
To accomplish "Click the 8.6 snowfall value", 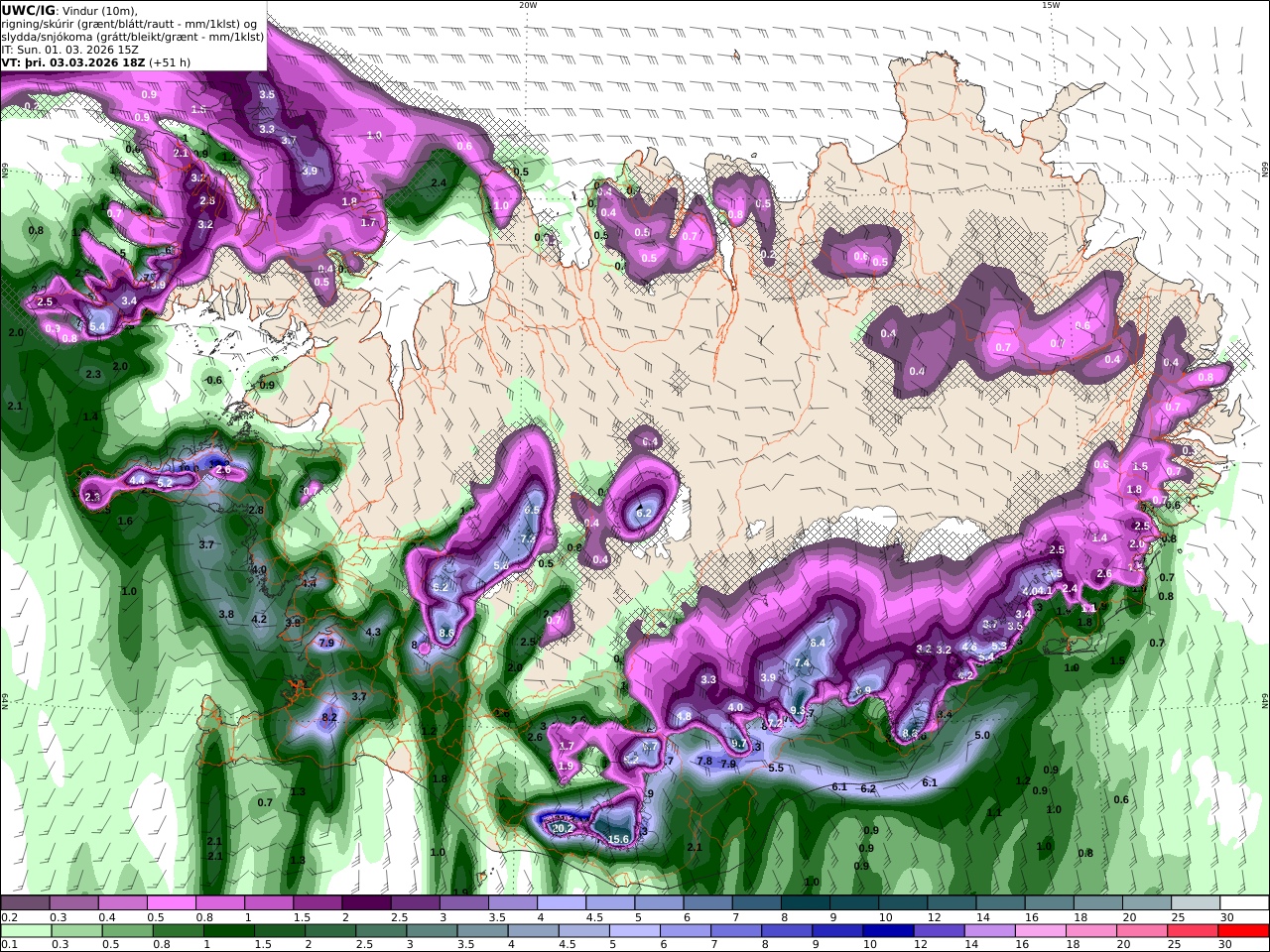I will [446, 633].
